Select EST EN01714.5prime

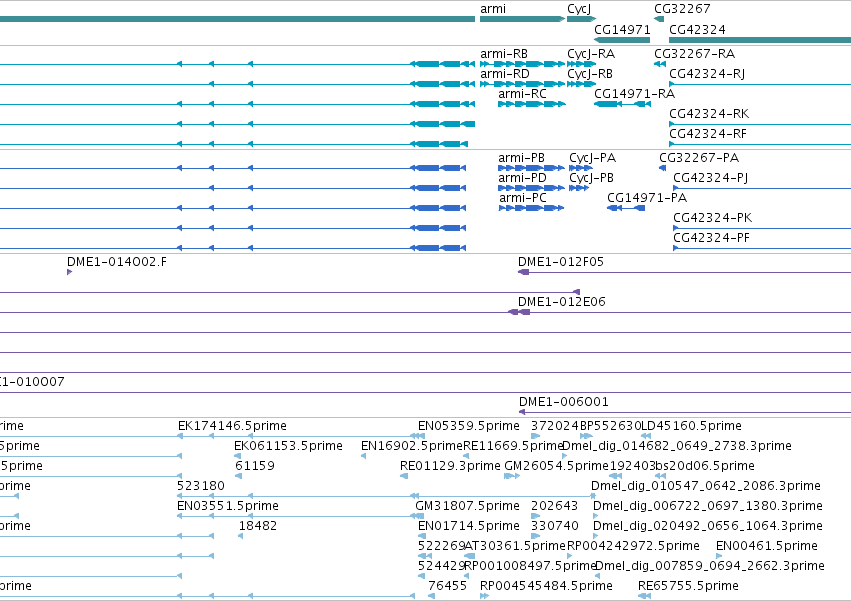point(468,526)
